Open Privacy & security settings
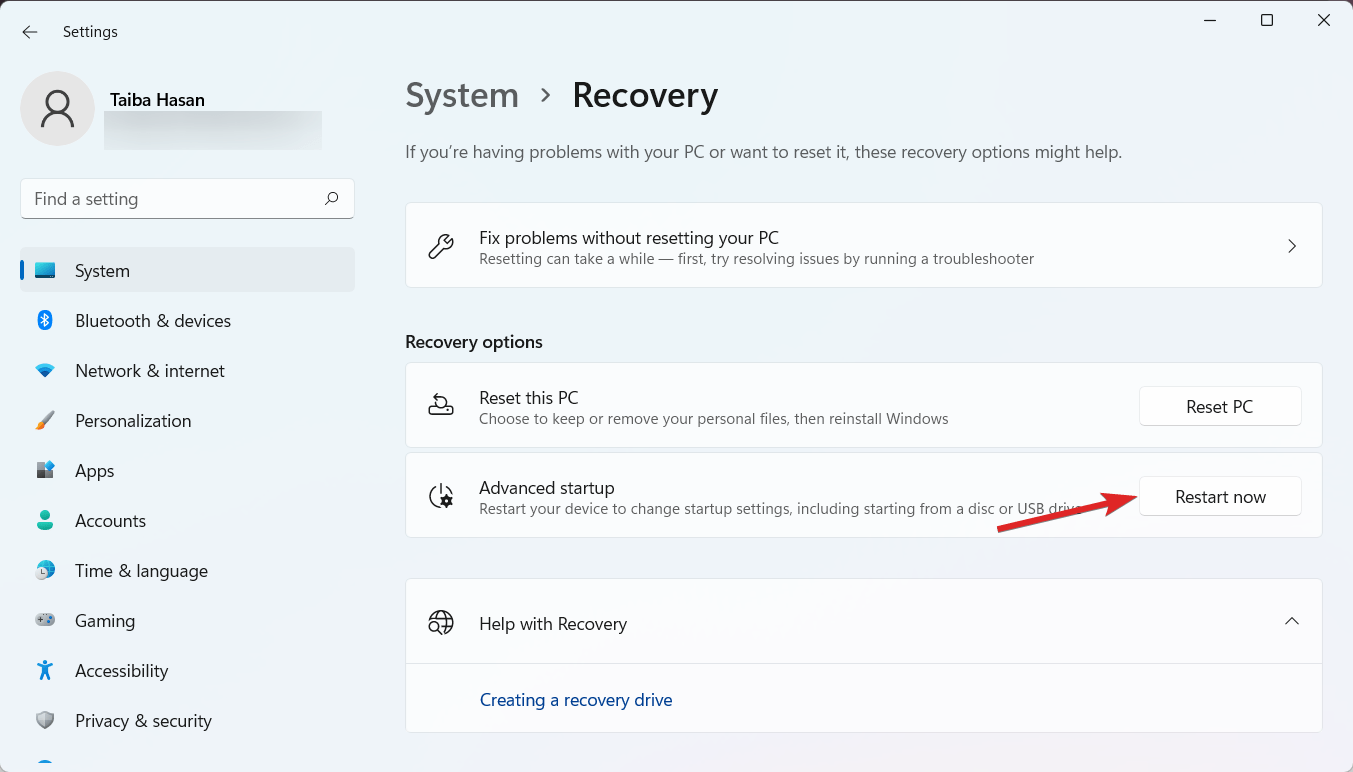This screenshot has width=1353, height=772. click(x=187, y=720)
